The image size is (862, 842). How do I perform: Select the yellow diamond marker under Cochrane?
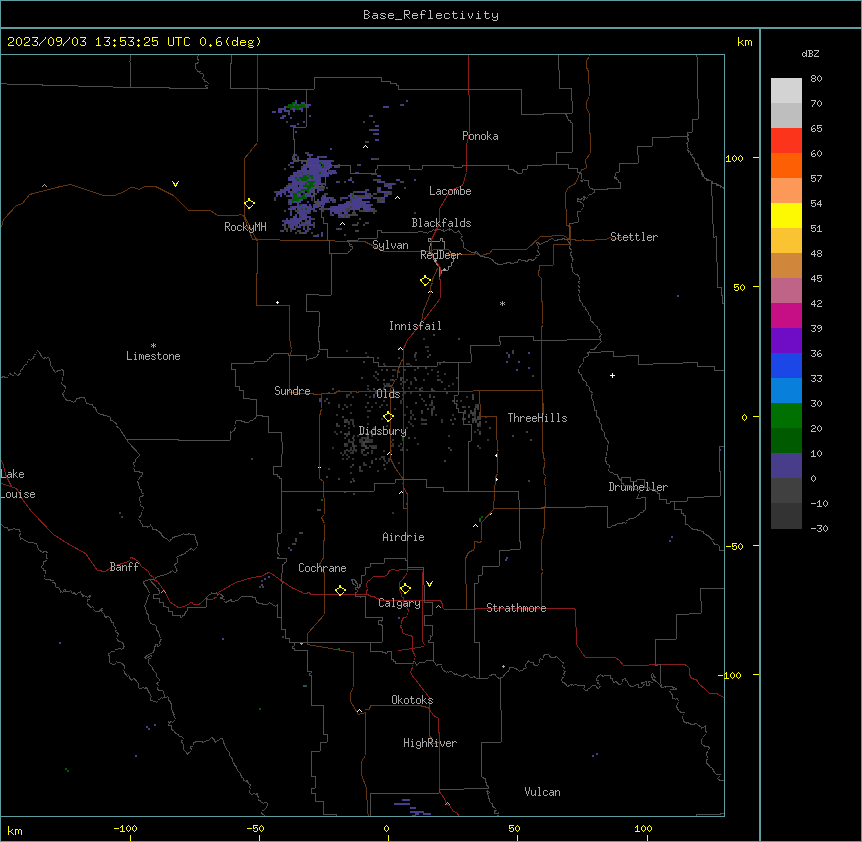(x=340, y=590)
